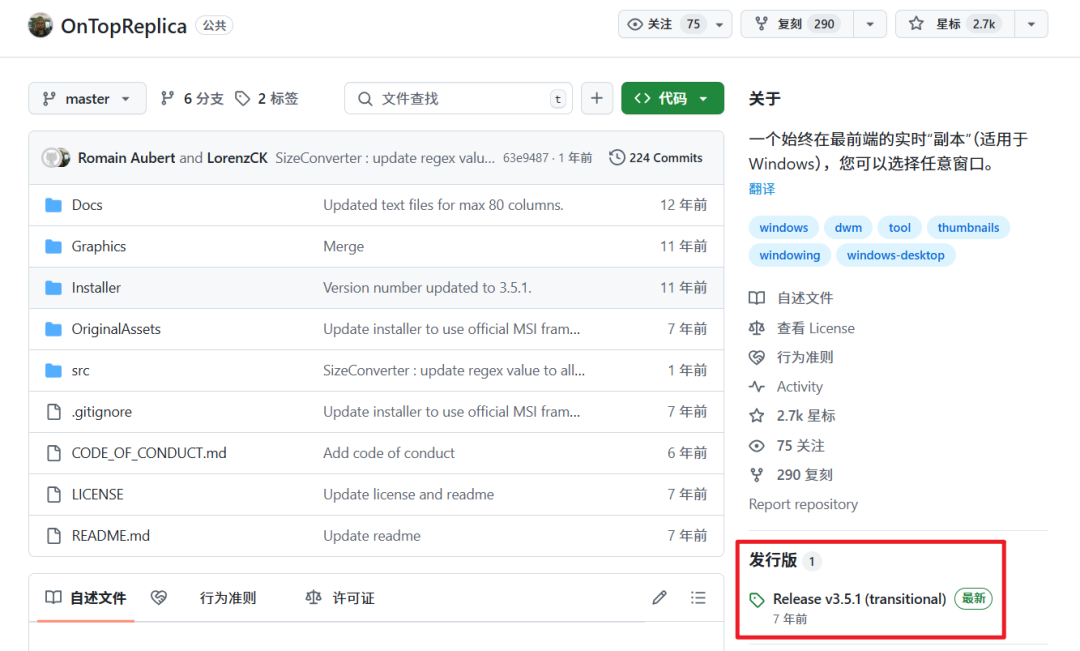Open the OriginalAssets folder
The width and height of the screenshot is (1080, 651).
pyautogui.click(x=116, y=329)
